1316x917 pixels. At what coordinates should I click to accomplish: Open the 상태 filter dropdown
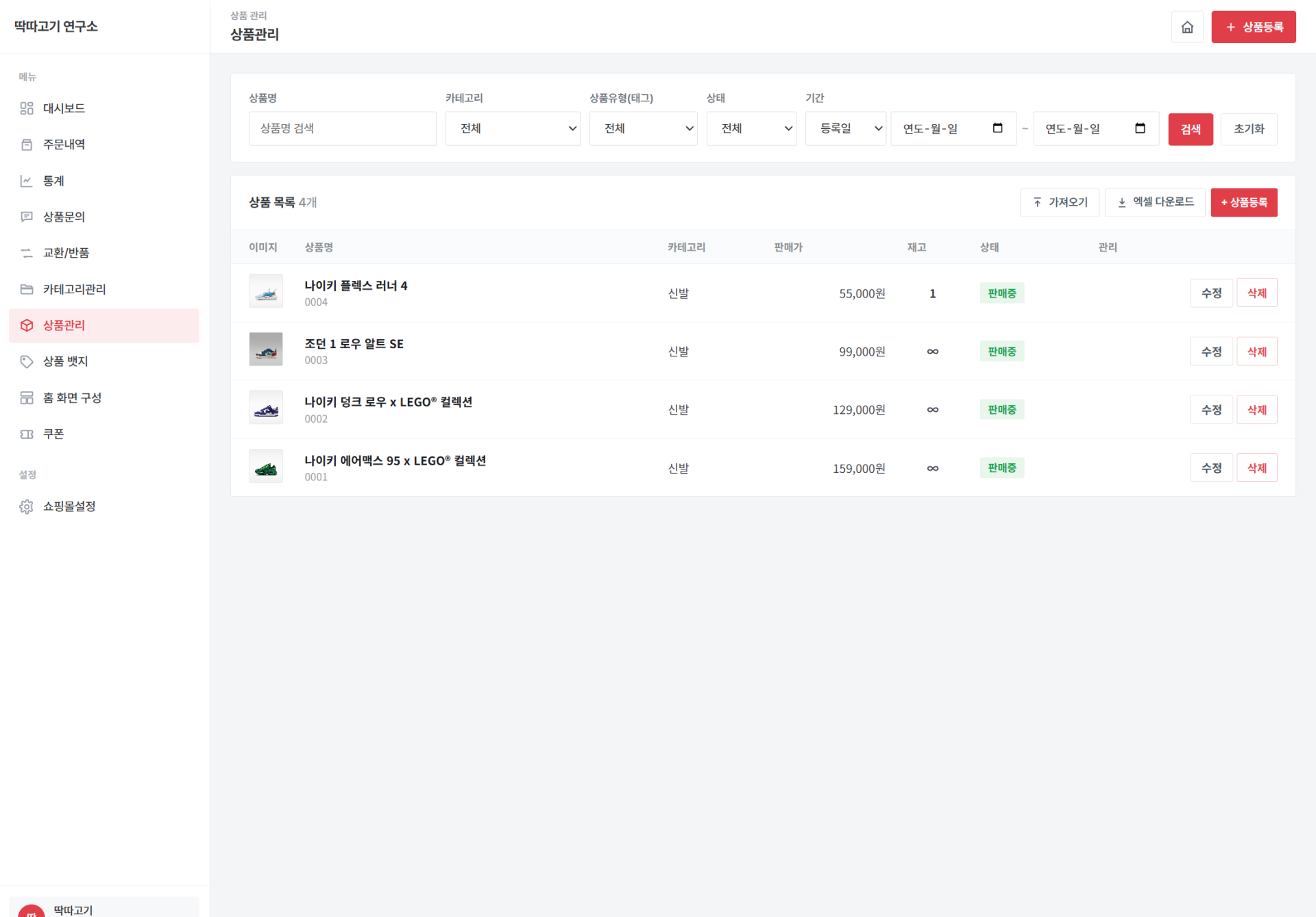click(x=751, y=129)
